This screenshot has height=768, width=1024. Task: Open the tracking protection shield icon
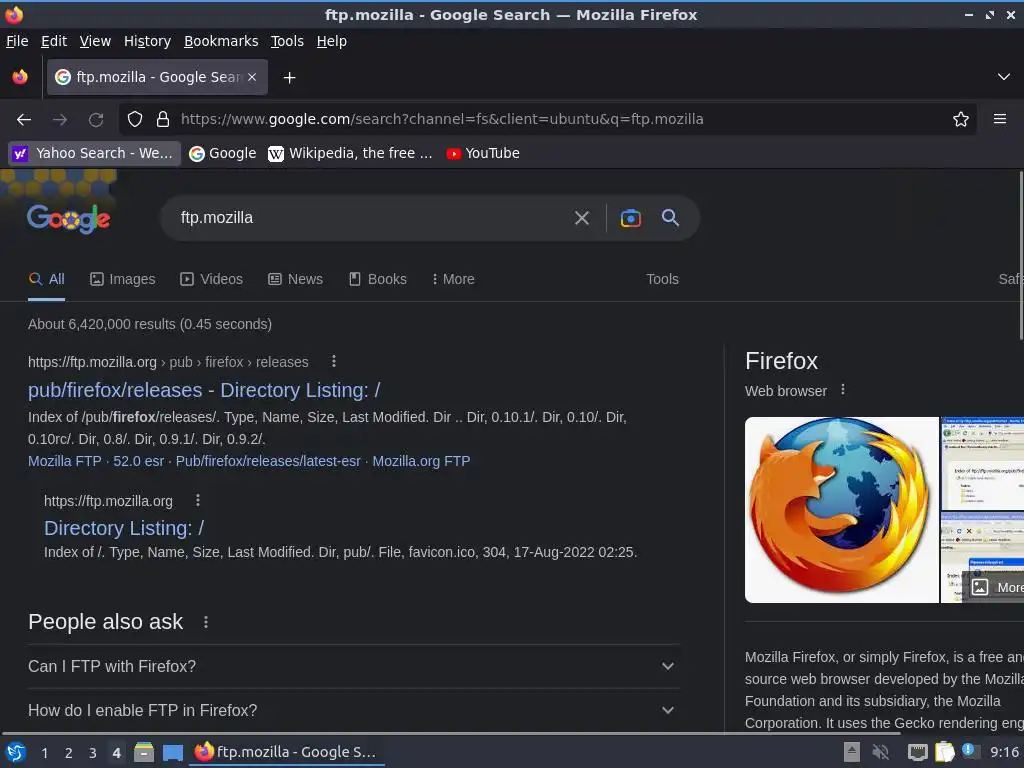click(135, 120)
